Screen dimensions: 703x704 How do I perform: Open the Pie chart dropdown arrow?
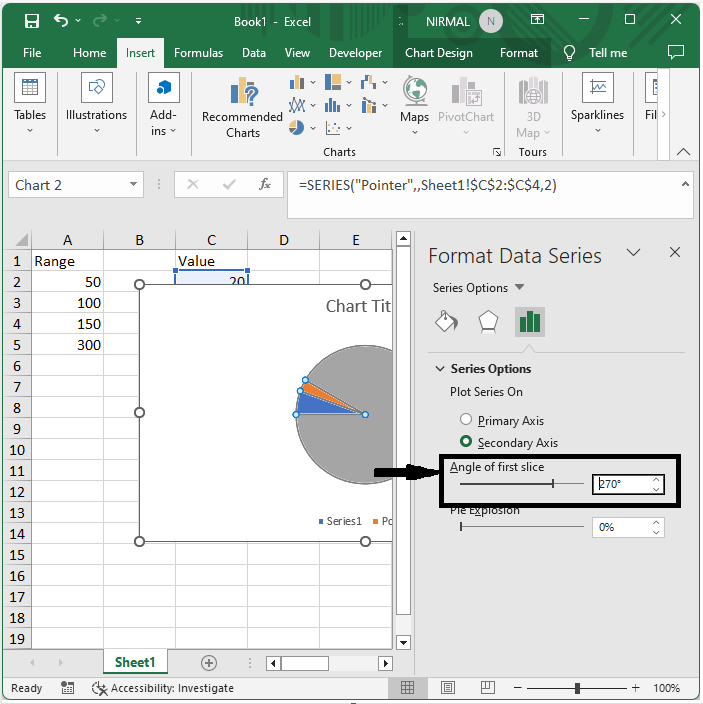313,128
